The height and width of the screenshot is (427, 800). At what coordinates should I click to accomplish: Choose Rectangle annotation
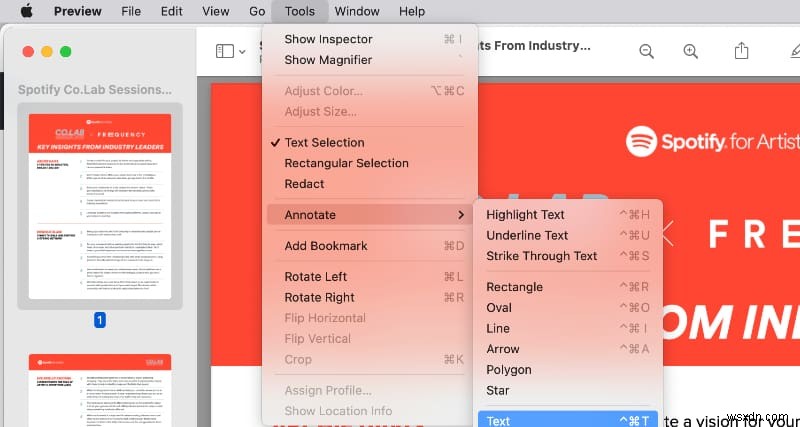point(568,287)
